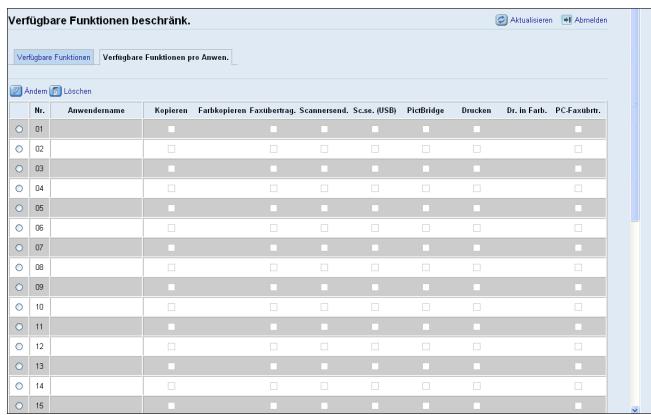Click the Abmelden logout icon
651x415 pixels.
pyautogui.click(x=567, y=20)
